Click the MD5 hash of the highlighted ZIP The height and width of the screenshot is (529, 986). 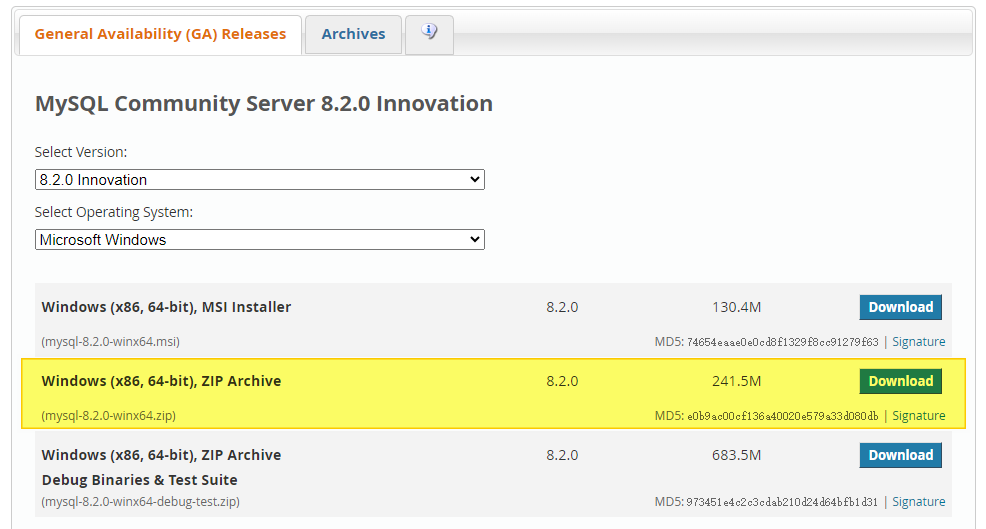point(782,416)
